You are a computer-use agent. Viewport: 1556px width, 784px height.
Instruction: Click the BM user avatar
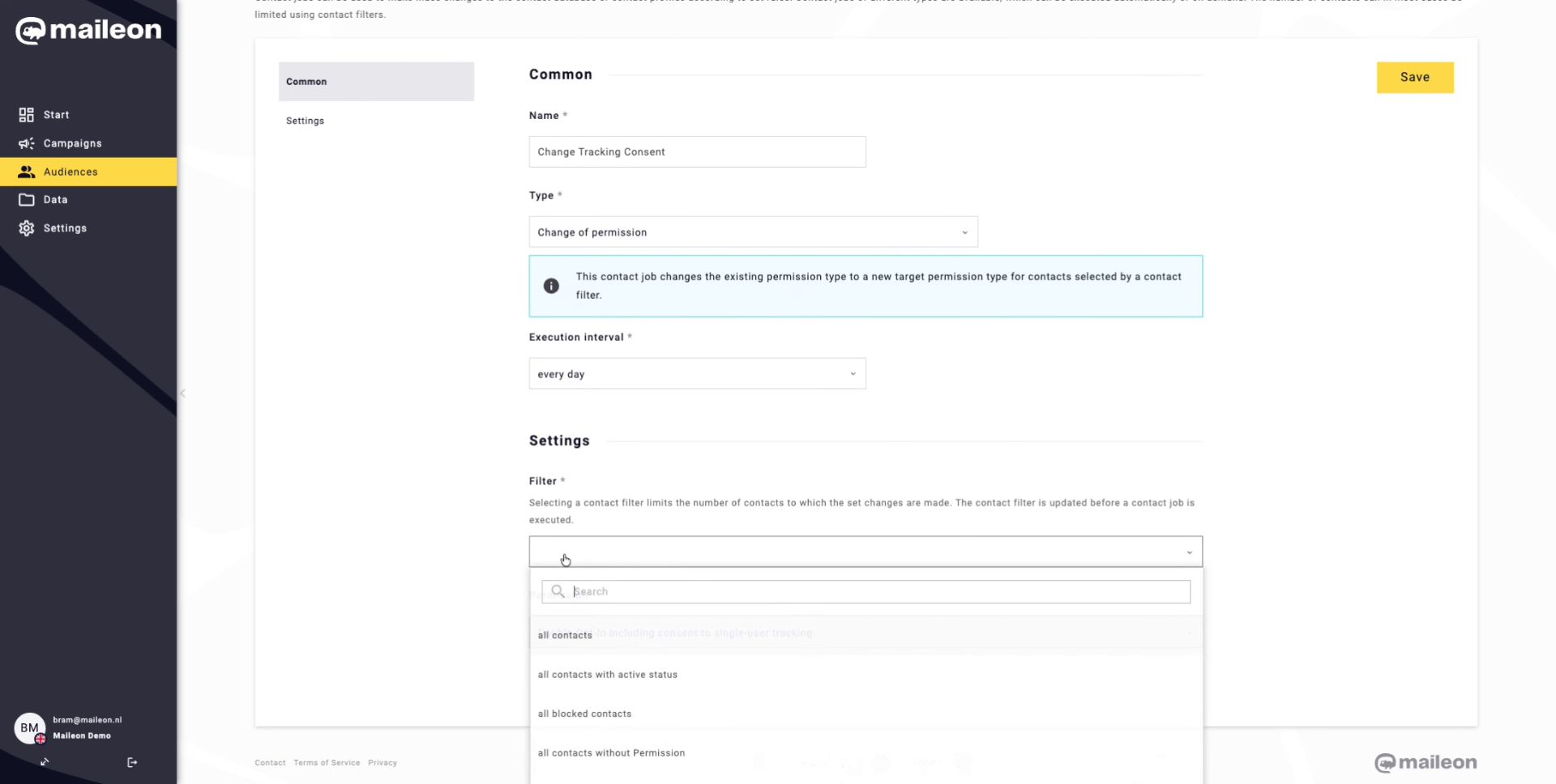(30, 728)
